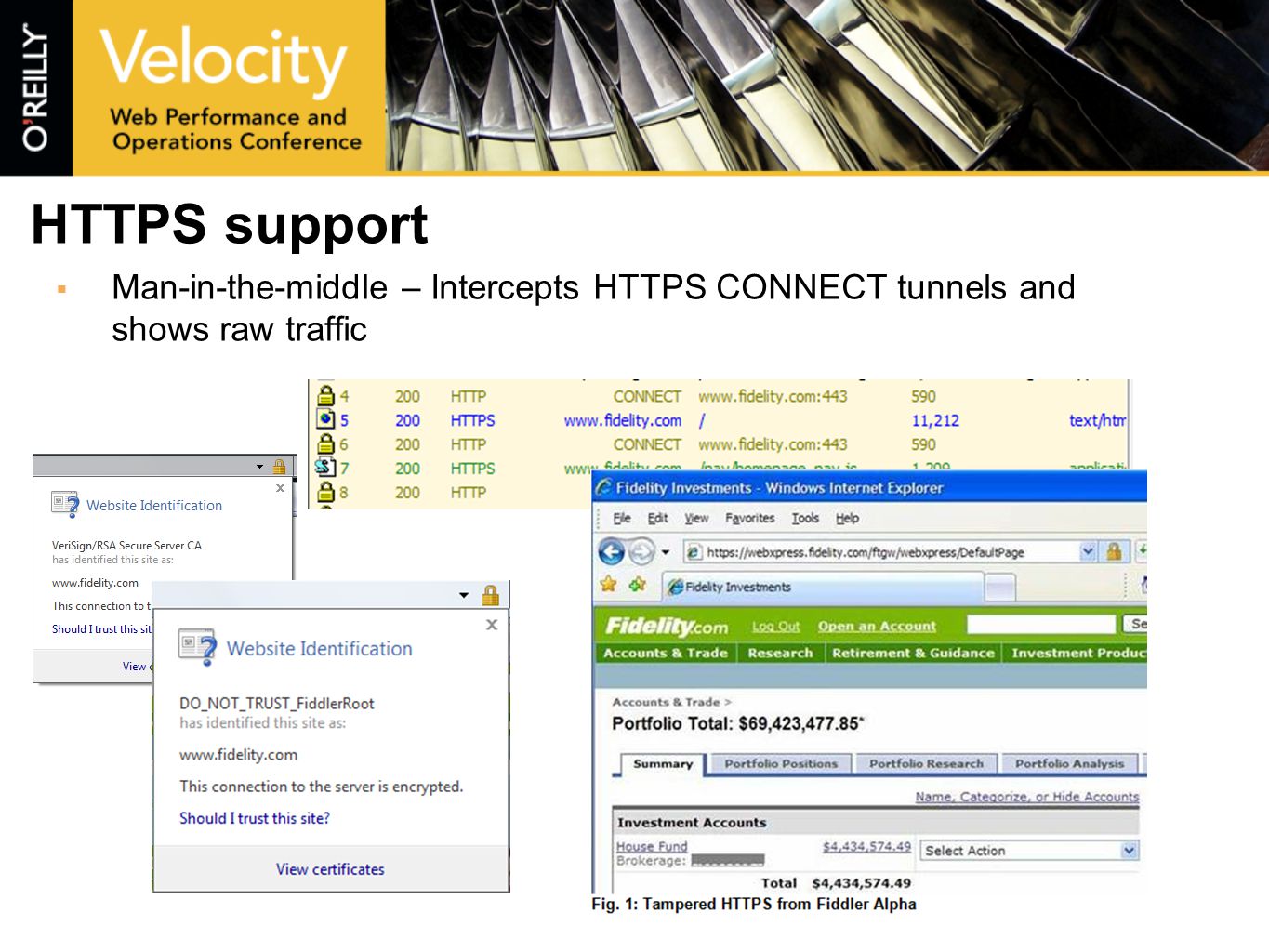This screenshot has width=1269, height=952.
Task: Click the IE Back navigation arrow
Action: pyautogui.click(x=611, y=552)
